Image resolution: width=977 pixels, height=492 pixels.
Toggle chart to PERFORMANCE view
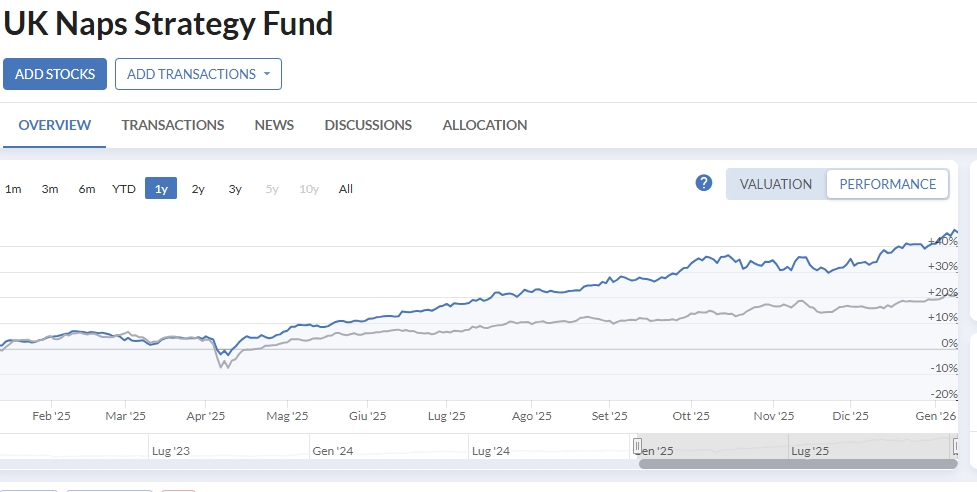(x=887, y=184)
